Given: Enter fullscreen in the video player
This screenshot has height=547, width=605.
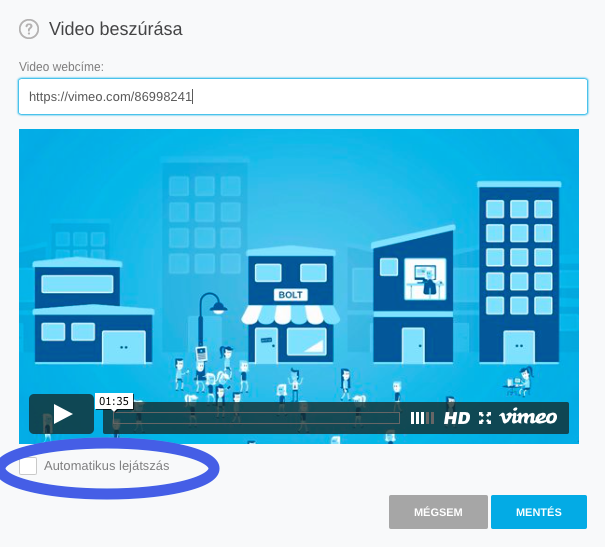Looking at the screenshot, I should [485, 418].
